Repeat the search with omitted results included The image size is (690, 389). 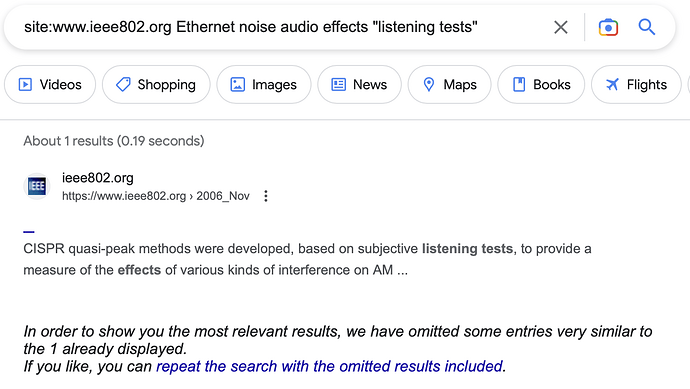[x=330, y=366]
